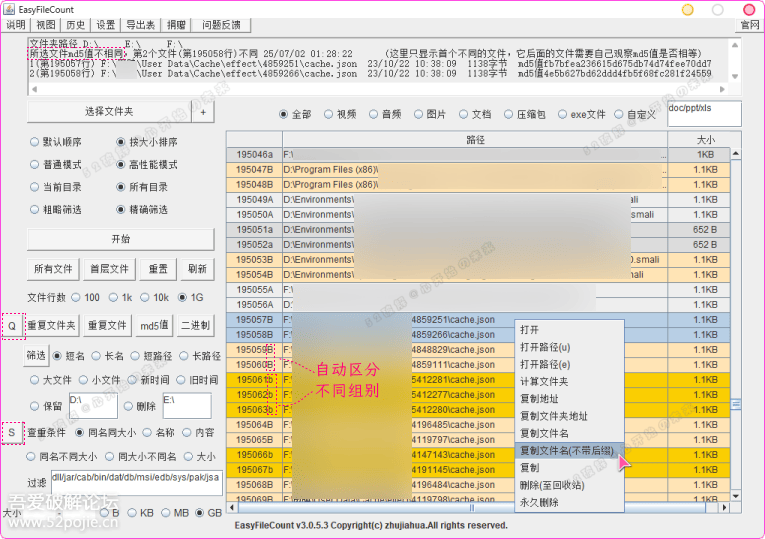Select the 图片 file type filter
765x539 pixels.
coord(430,114)
